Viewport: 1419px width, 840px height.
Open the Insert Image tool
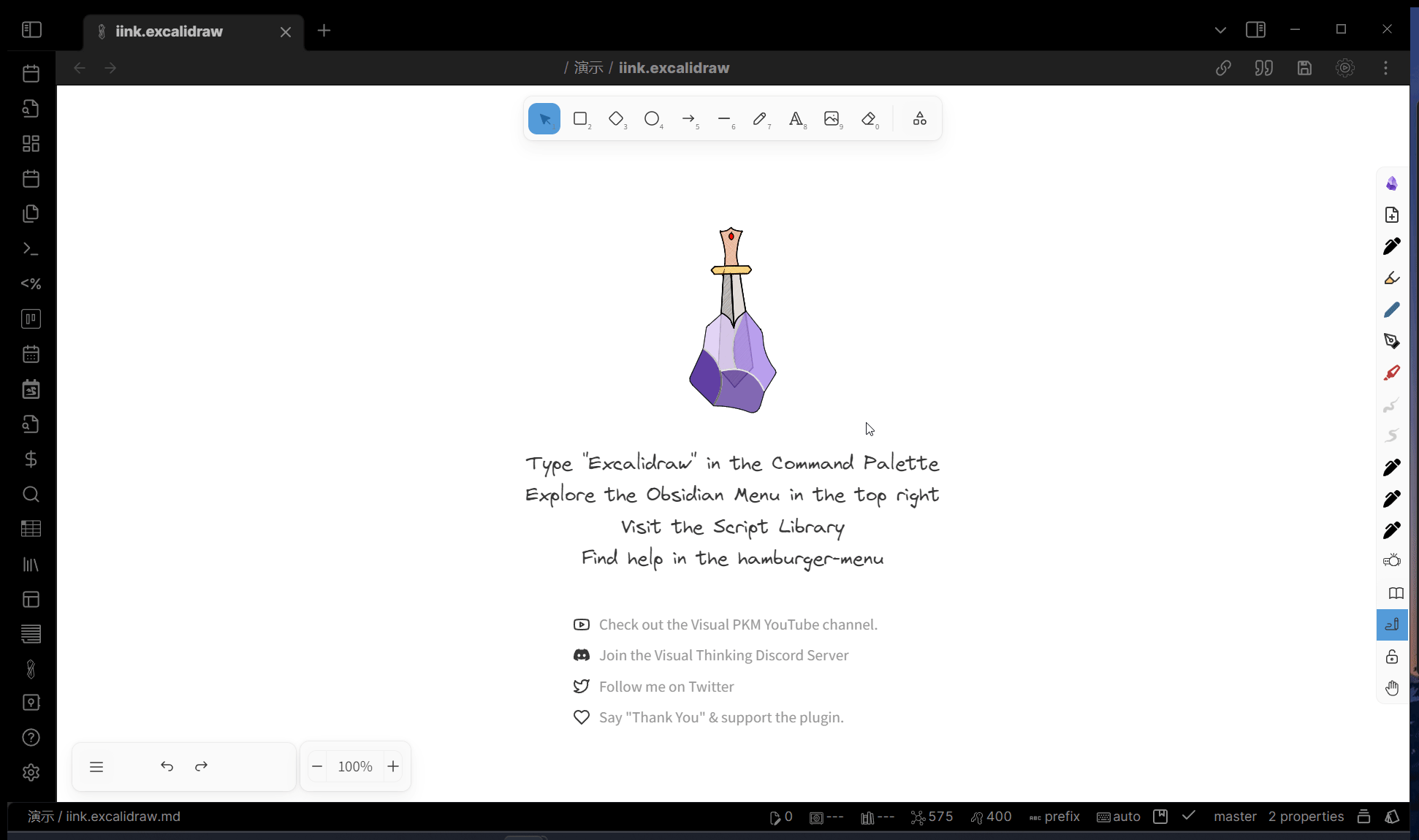click(832, 119)
